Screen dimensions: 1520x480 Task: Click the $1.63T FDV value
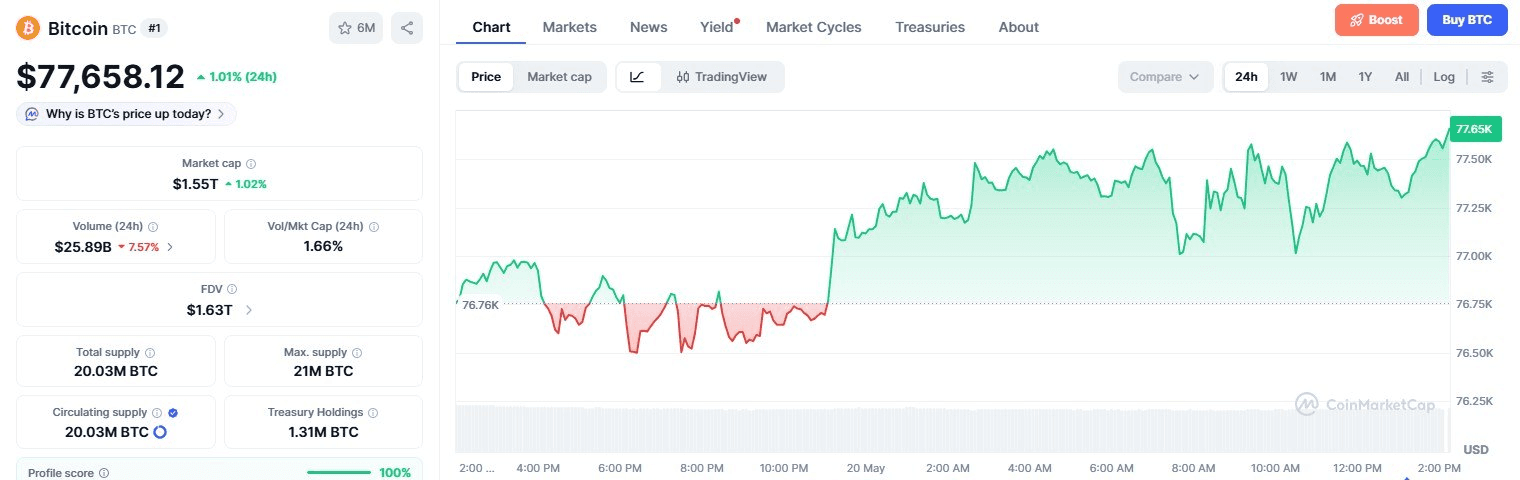tap(210, 310)
